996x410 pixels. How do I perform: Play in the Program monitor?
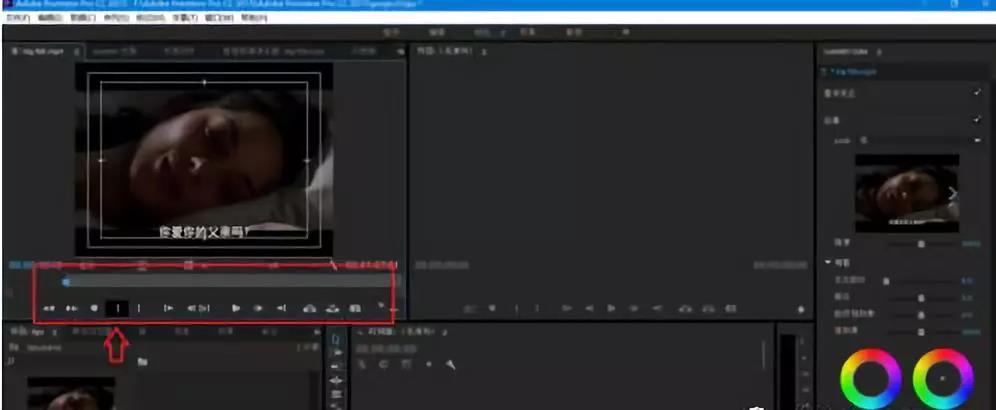[611, 308]
